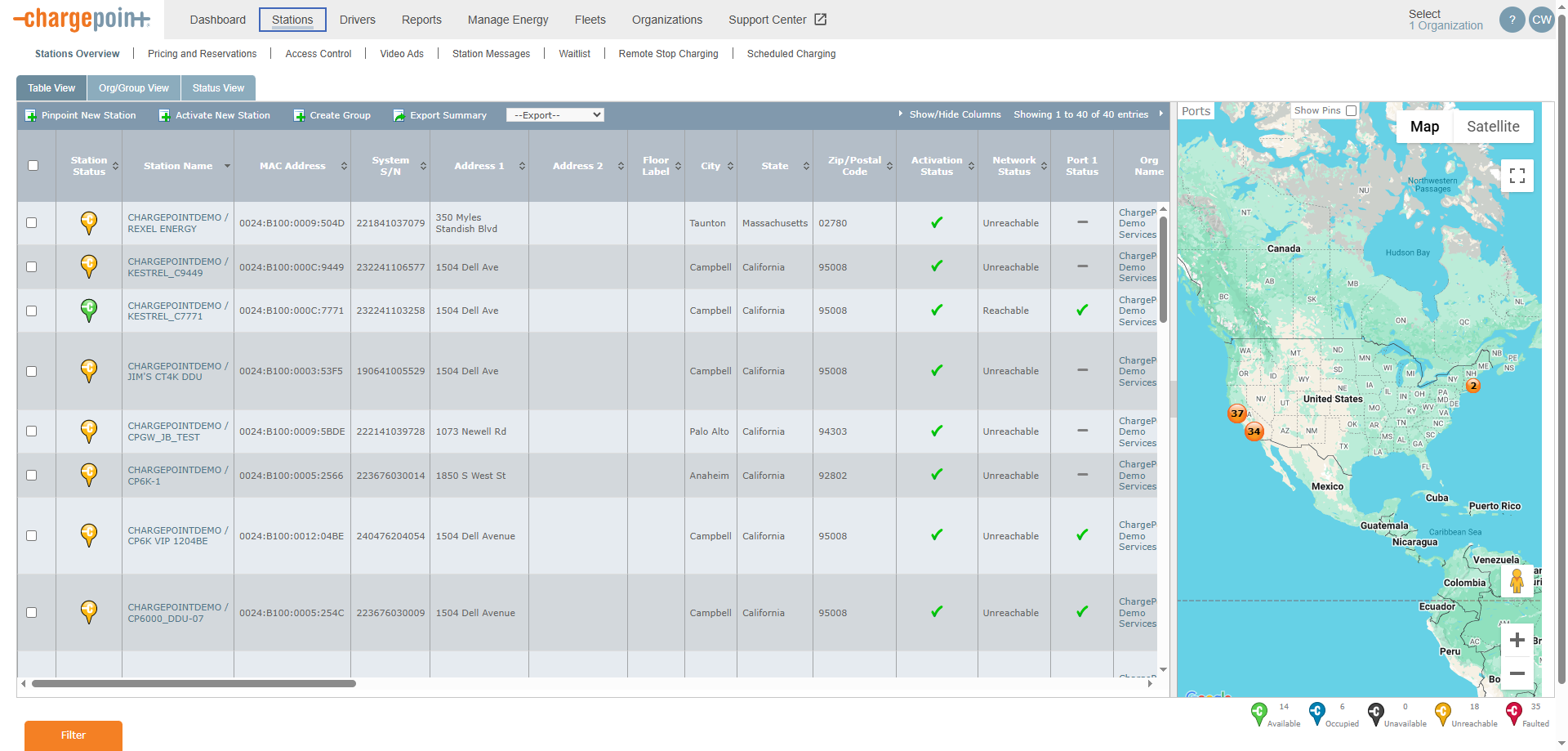Open the Select Organization chooser
This screenshot has width=1568, height=751.
coord(1445,20)
